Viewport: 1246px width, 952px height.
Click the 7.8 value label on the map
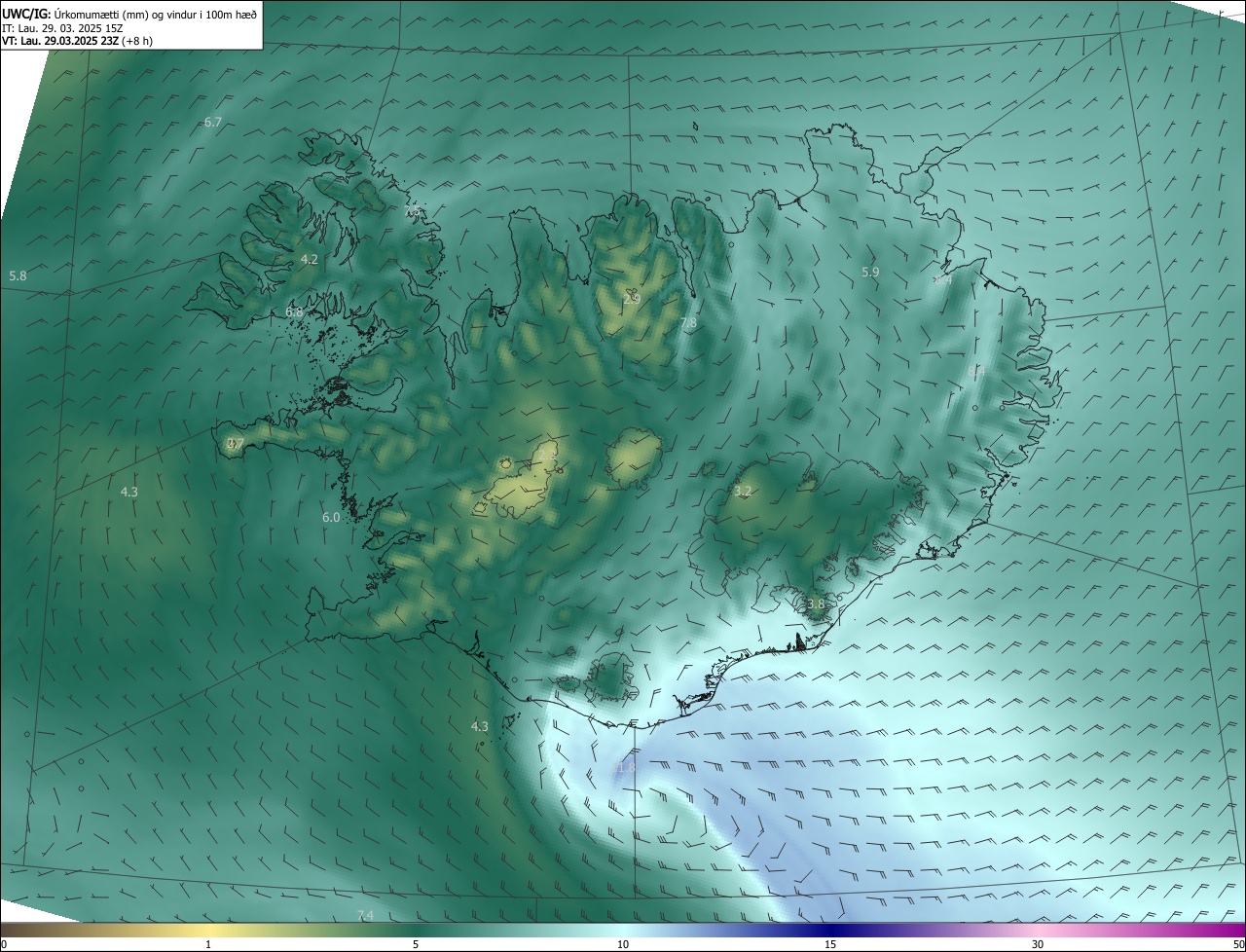pyautogui.click(x=688, y=322)
